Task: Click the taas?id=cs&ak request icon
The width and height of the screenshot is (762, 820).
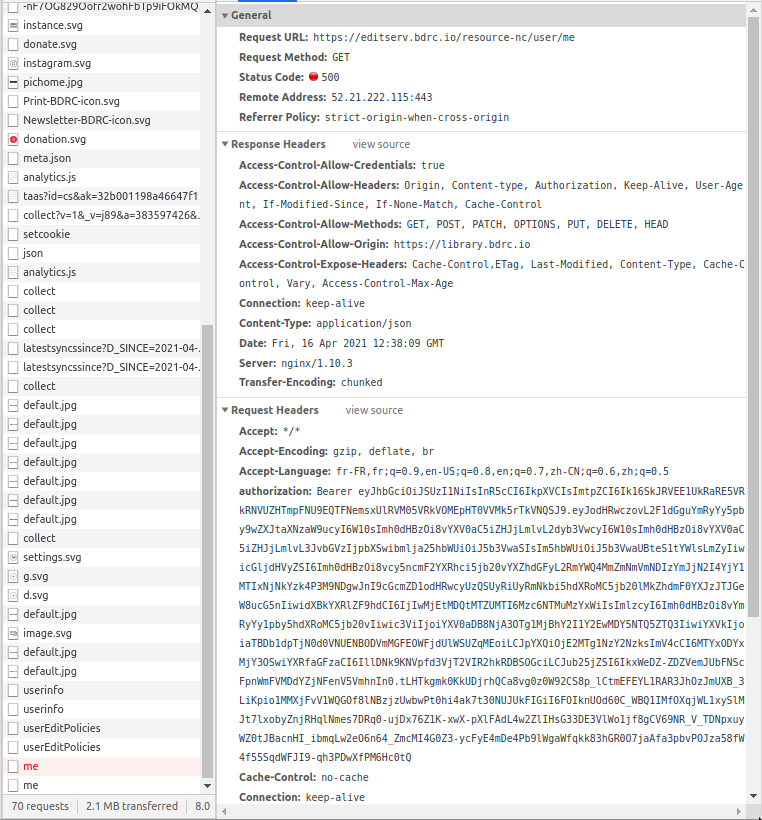Action: click(14, 196)
